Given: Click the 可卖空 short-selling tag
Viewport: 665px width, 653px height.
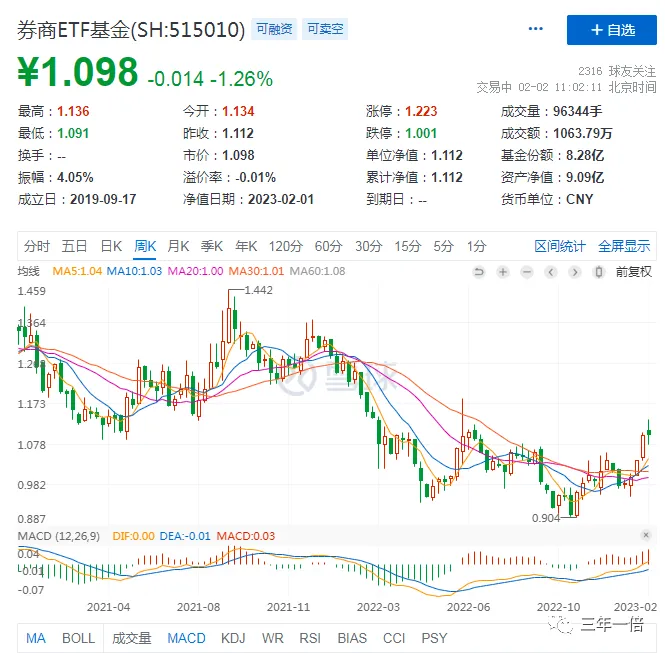Looking at the screenshot, I should tap(325, 29).
